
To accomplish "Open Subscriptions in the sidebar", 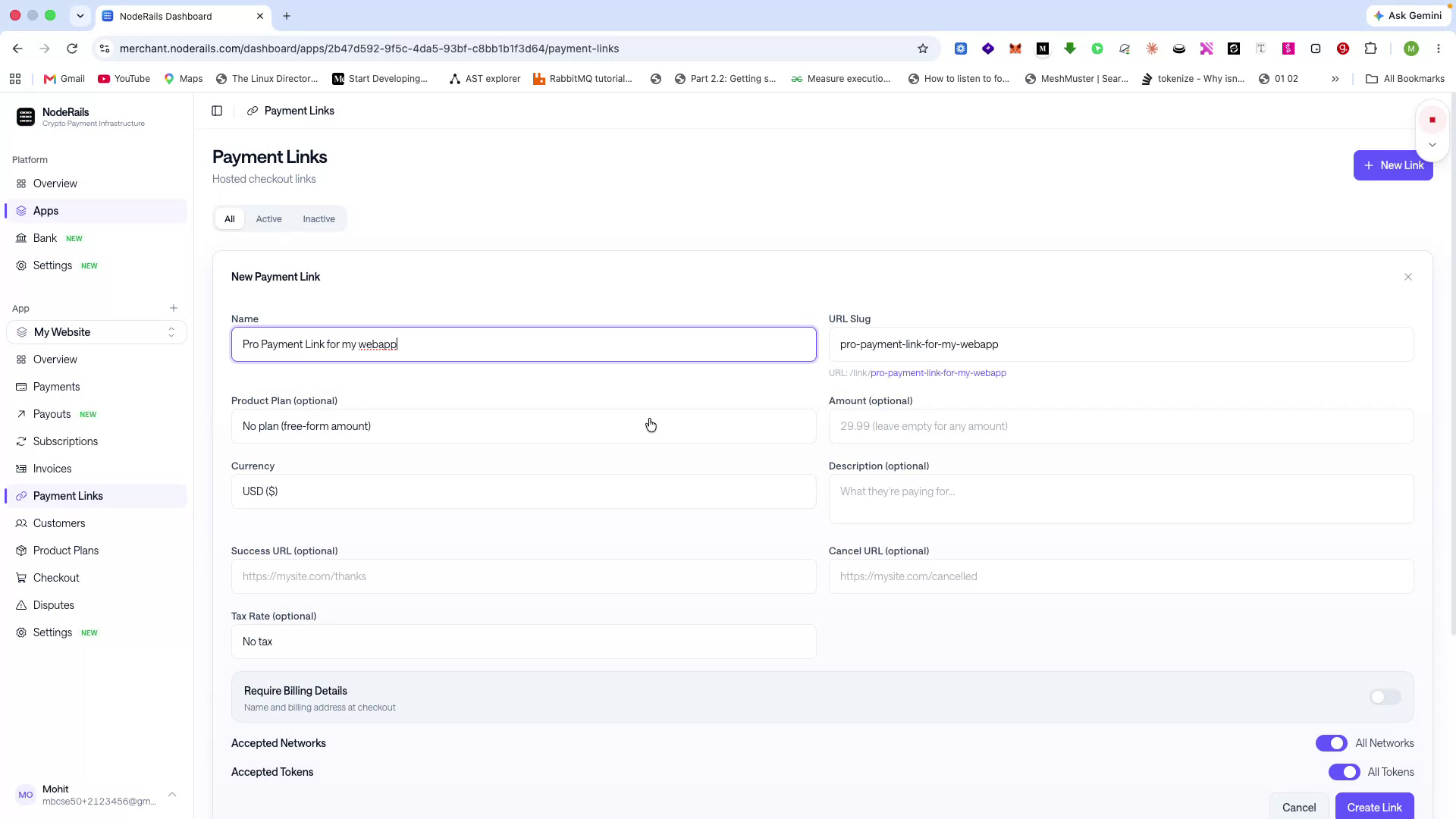I will click(96, 441).
